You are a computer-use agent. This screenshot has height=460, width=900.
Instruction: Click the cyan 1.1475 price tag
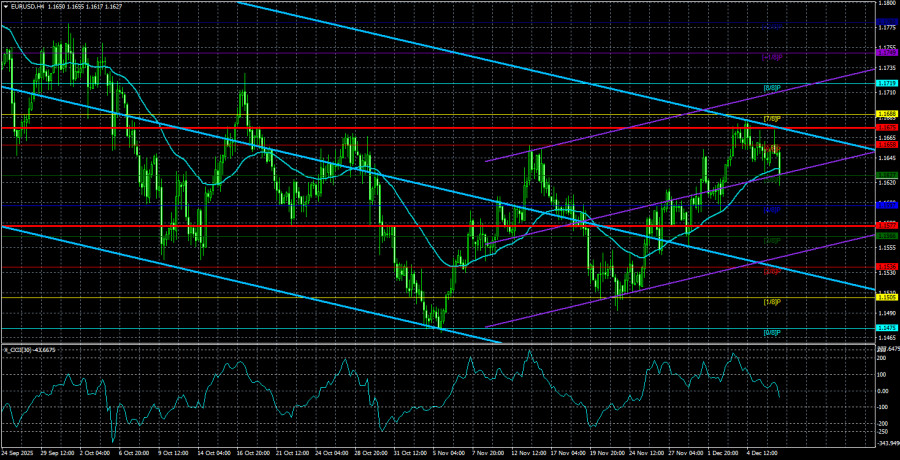coord(887,328)
